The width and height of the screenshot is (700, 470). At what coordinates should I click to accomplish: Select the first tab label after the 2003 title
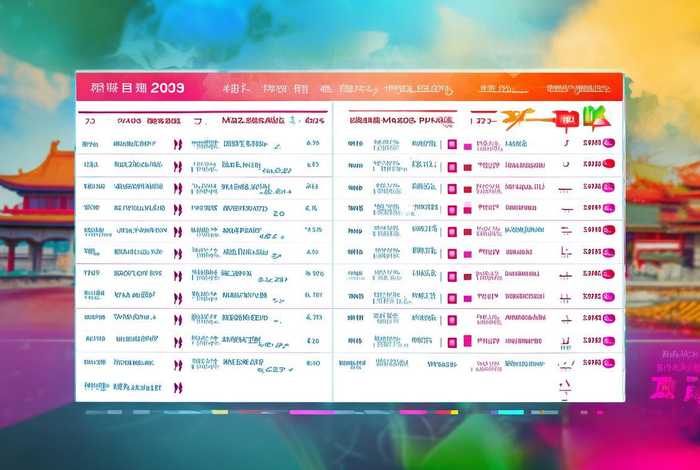pyautogui.click(x=237, y=88)
